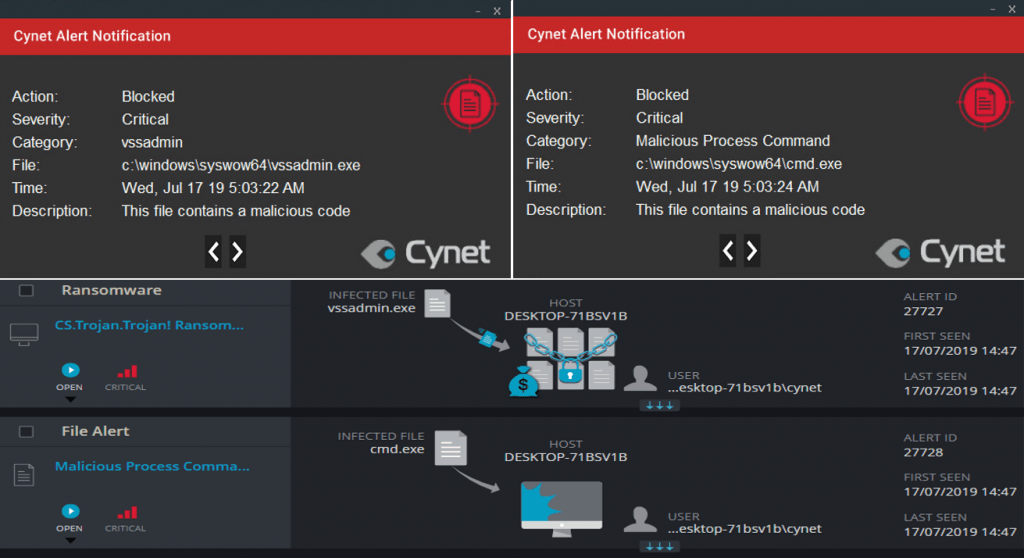The height and width of the screenshot is (558, 1024).
Task: Go to next alert in Malicious Process Command notification
Action: coord(752,250)
